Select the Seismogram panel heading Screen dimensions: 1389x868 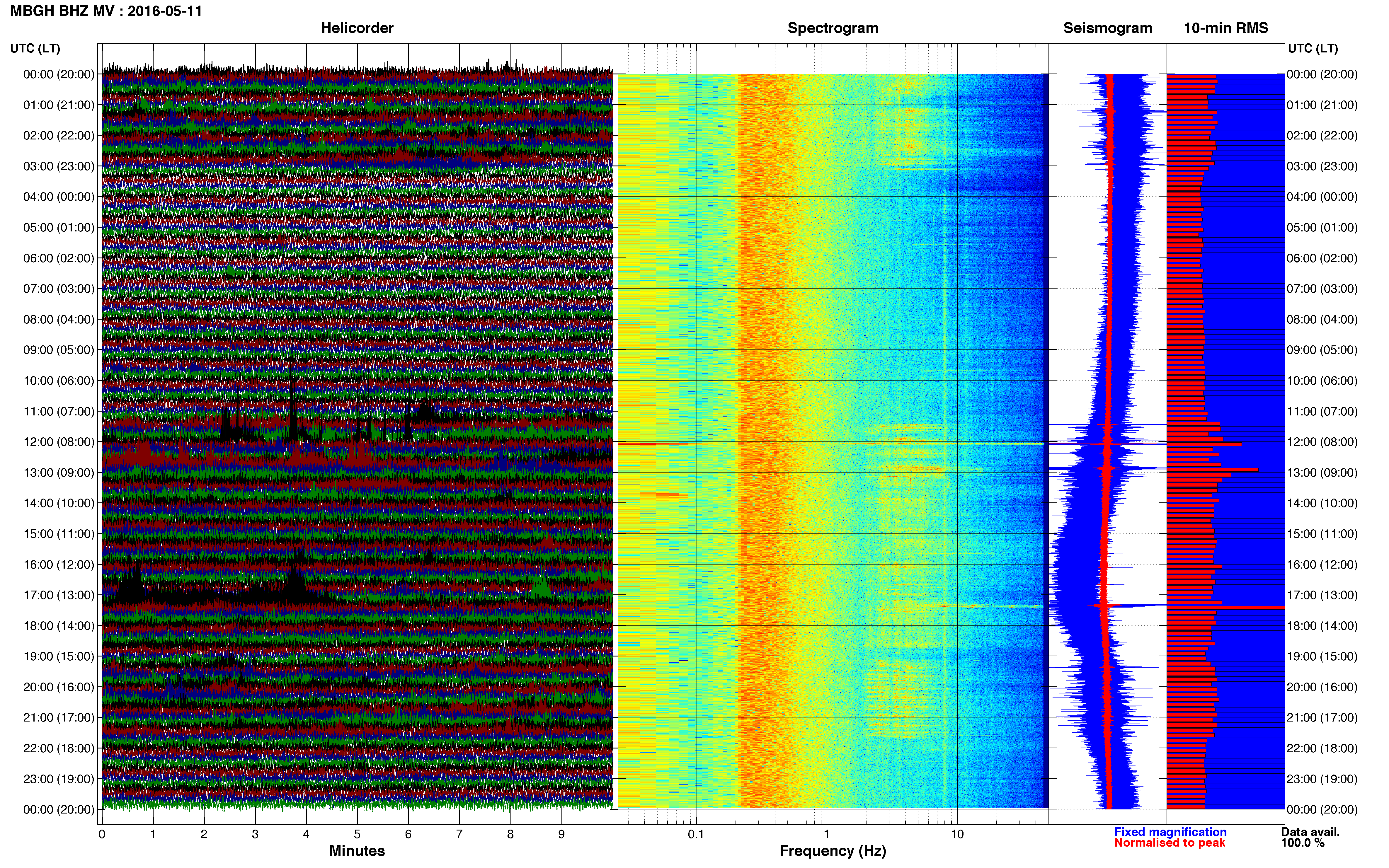coord(1108,28)
